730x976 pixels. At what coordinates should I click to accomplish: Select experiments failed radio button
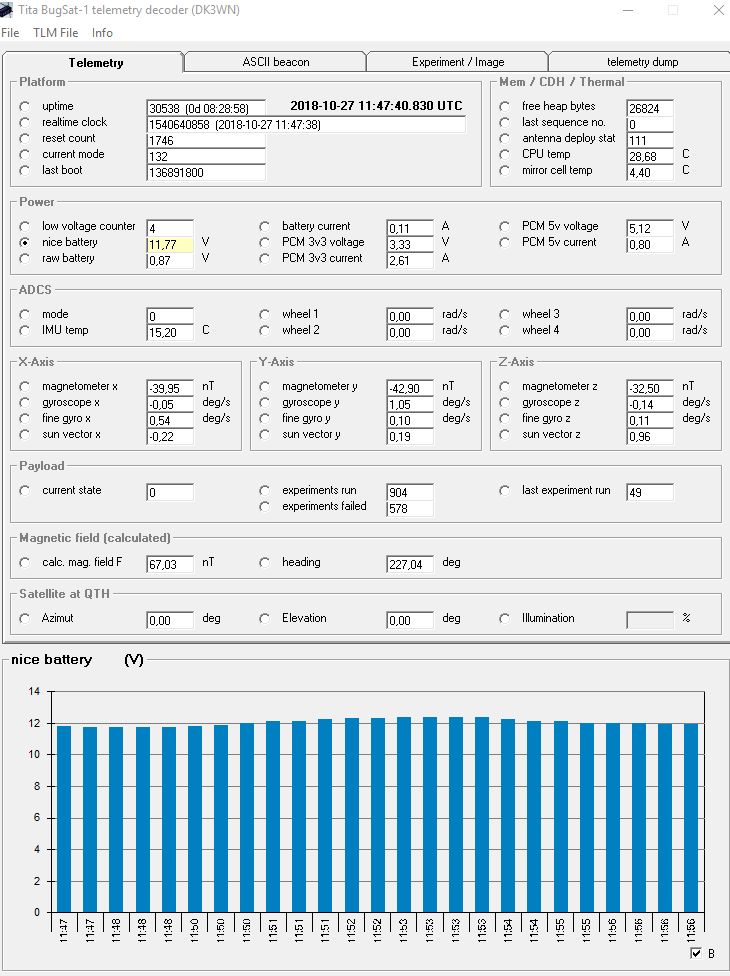(x=265, y=507)
